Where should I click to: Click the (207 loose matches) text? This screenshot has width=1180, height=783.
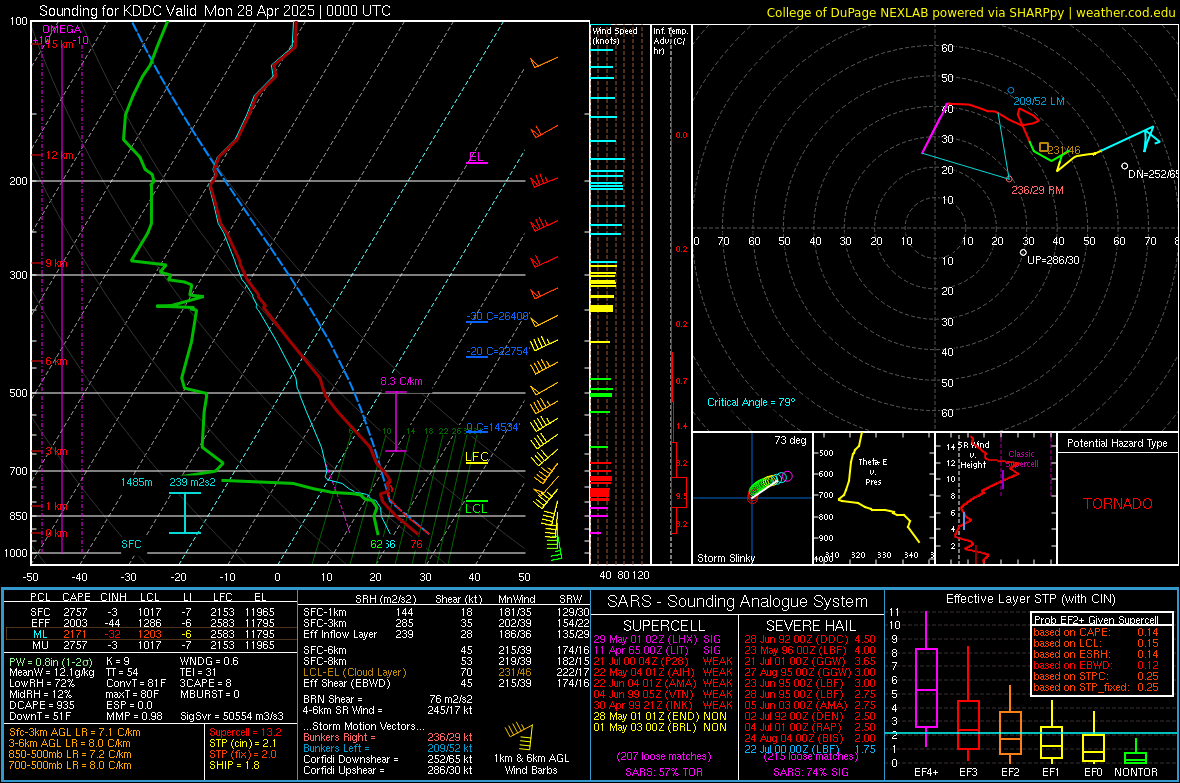(664, 756)
